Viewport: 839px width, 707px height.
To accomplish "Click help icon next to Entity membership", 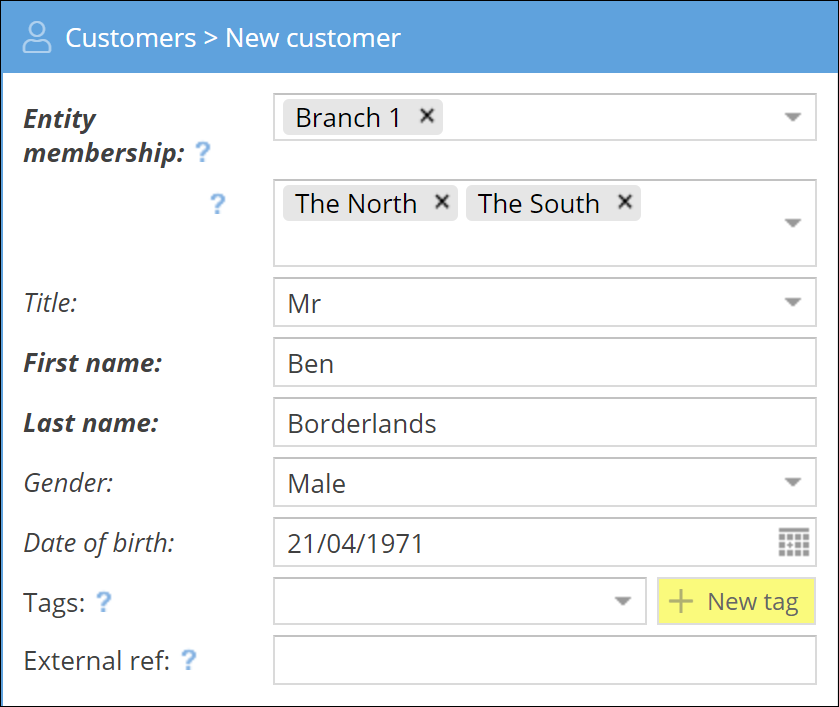I will pos(203,153).
